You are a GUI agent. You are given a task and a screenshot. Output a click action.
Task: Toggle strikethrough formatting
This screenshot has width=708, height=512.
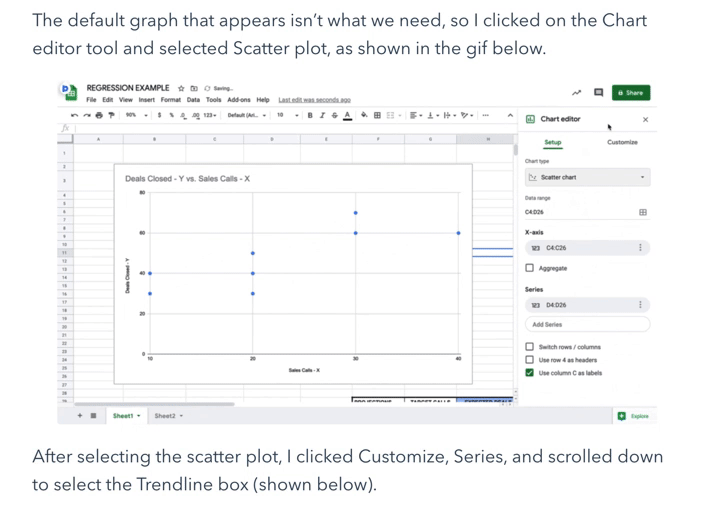pyautogui.click(x=335, y=116)
